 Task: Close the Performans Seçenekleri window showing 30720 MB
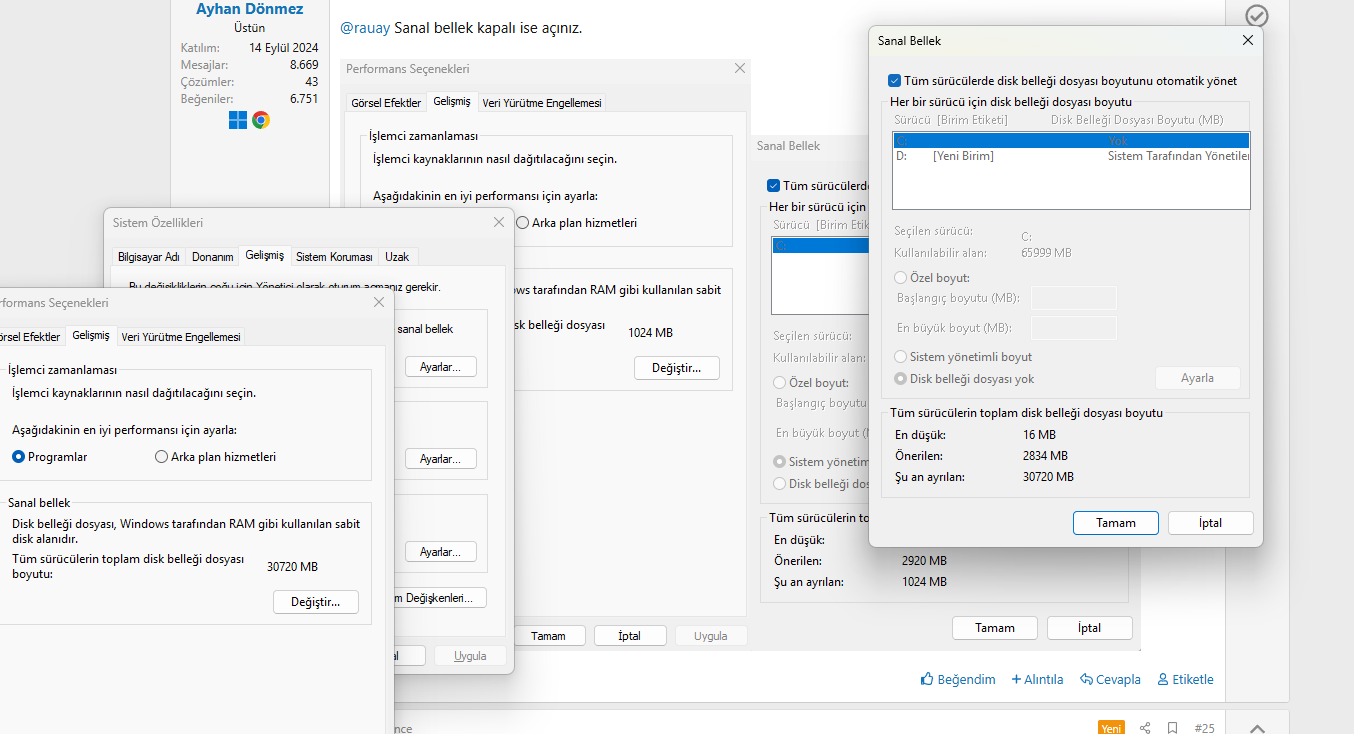point(378,302)
